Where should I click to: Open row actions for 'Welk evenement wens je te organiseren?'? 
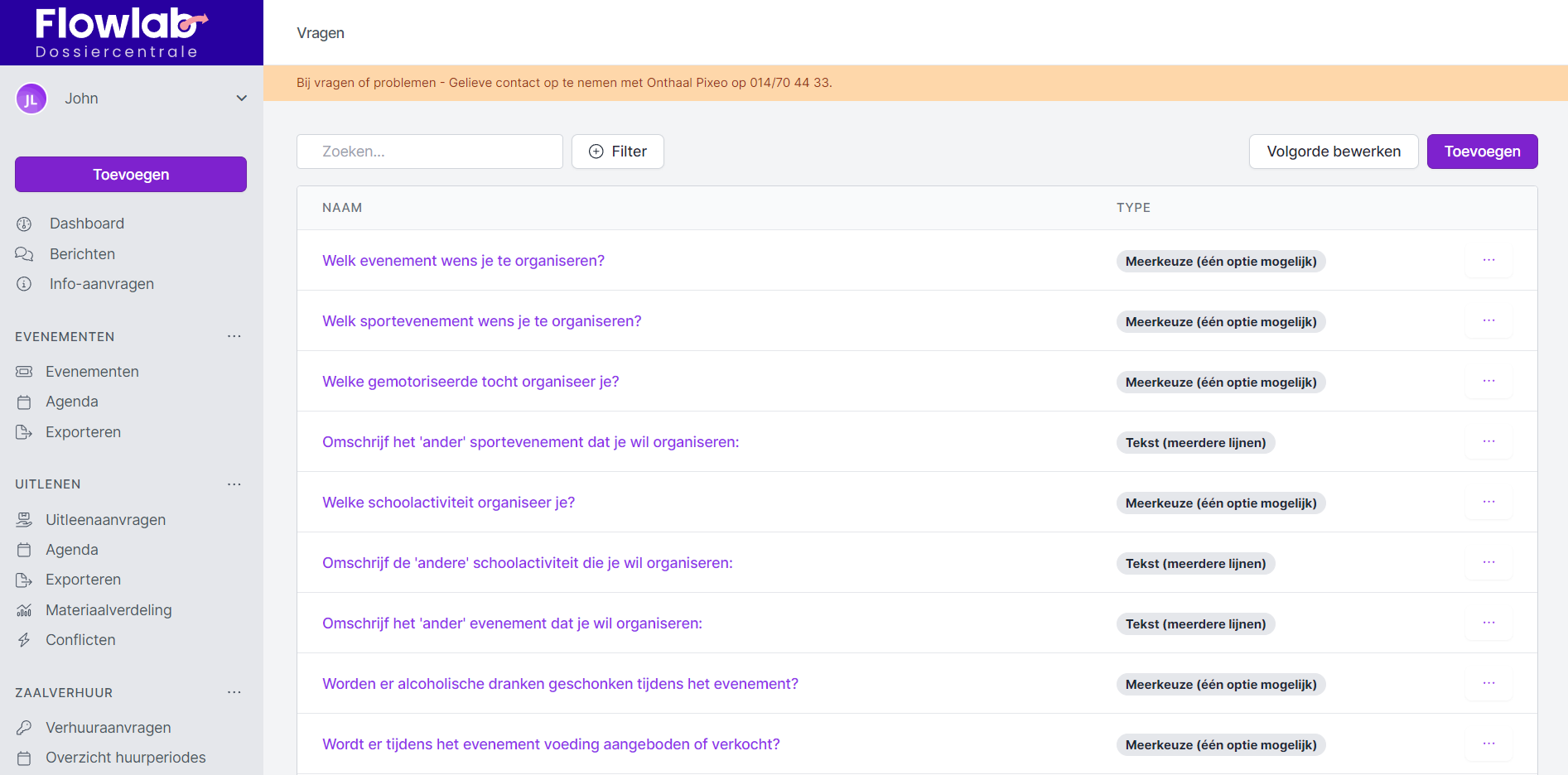point(1488,261)
